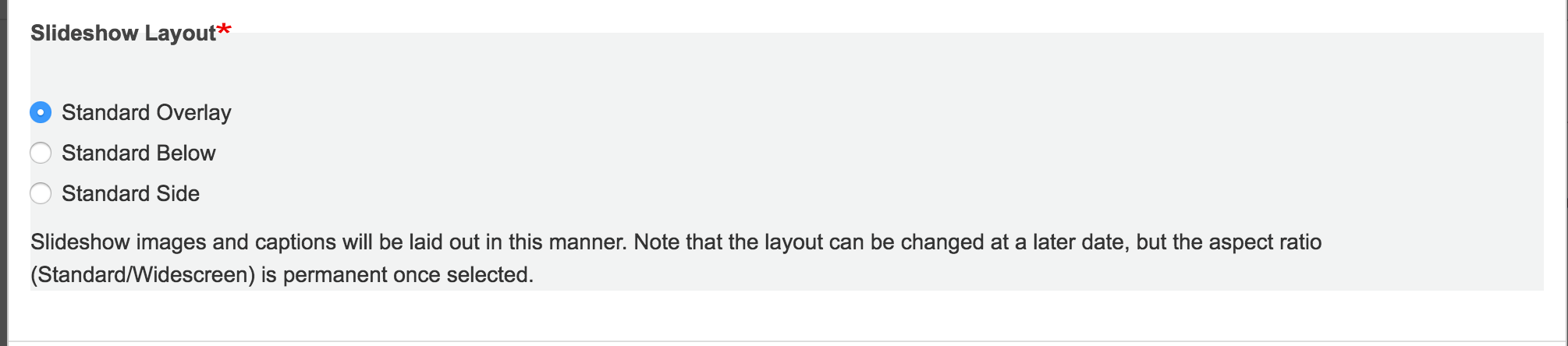The width and height of the screenshot is (1568, 346).
Task: Click the word 'Below' in second option
Action: (x=186, y=154)
